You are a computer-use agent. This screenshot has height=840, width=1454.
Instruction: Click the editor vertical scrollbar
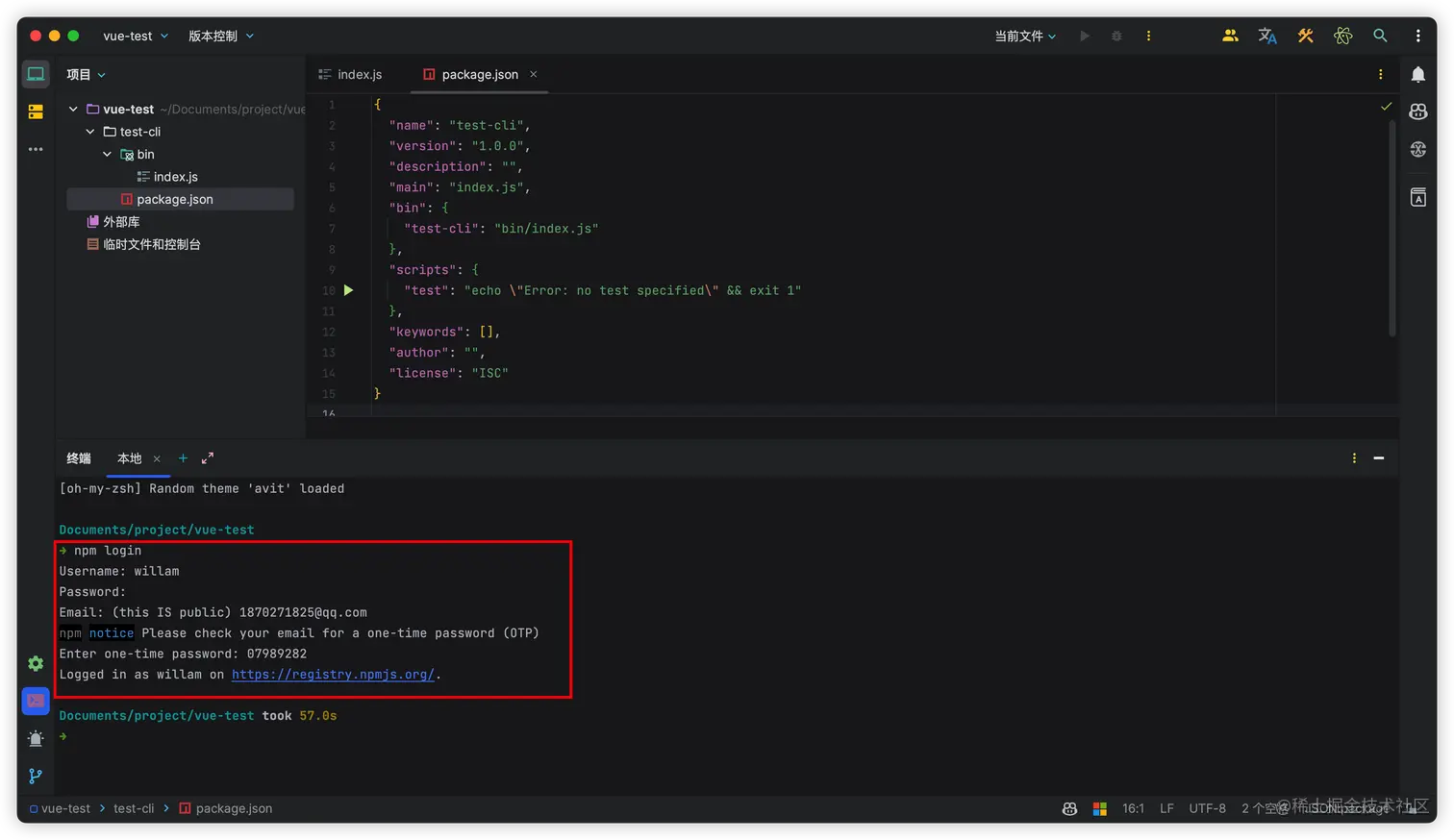(1391, 228)
